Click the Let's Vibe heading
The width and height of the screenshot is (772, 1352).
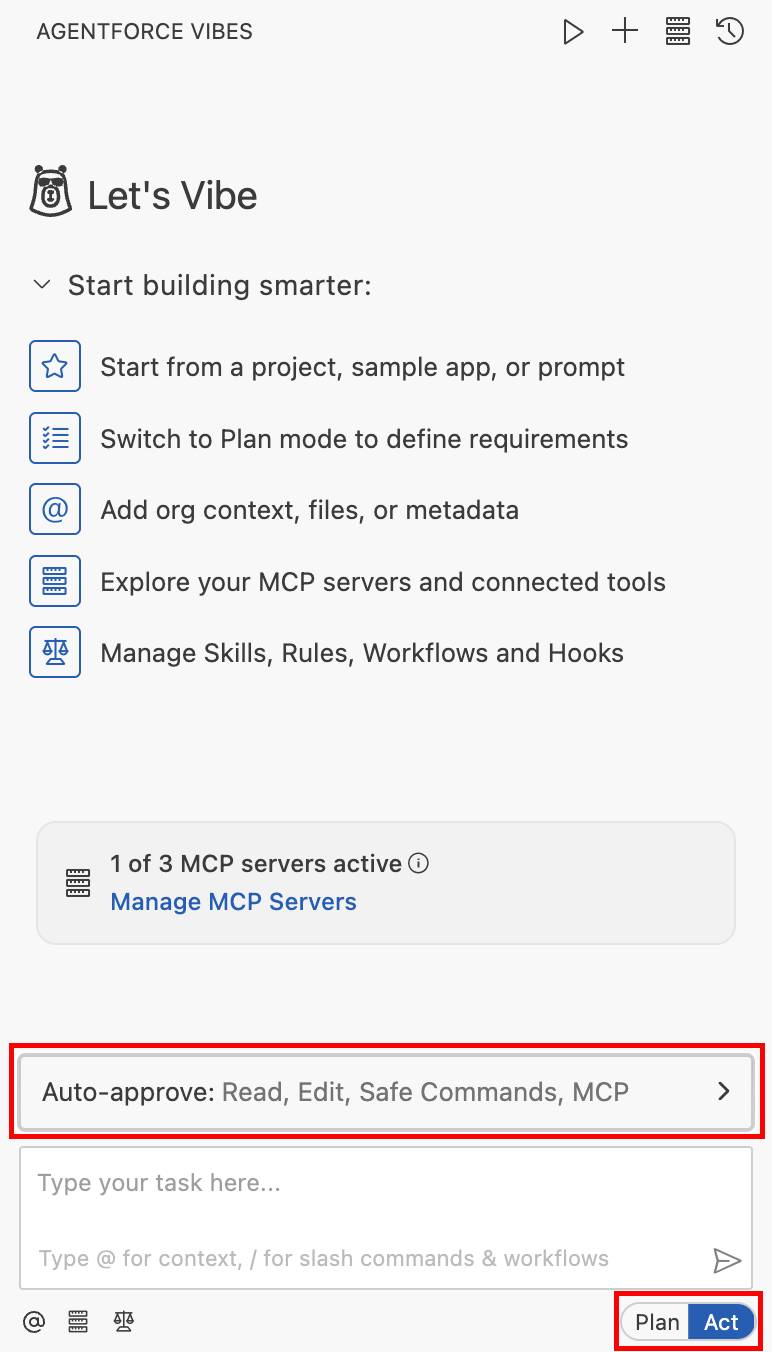(172, 195)
